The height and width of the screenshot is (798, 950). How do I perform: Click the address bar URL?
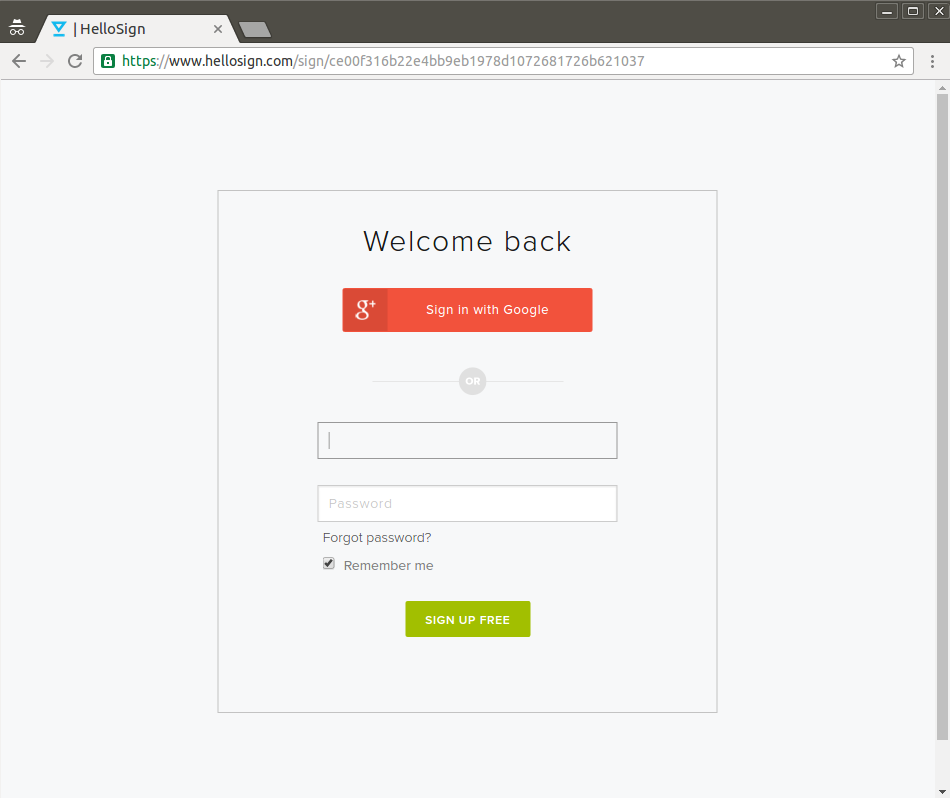(383, 61)
